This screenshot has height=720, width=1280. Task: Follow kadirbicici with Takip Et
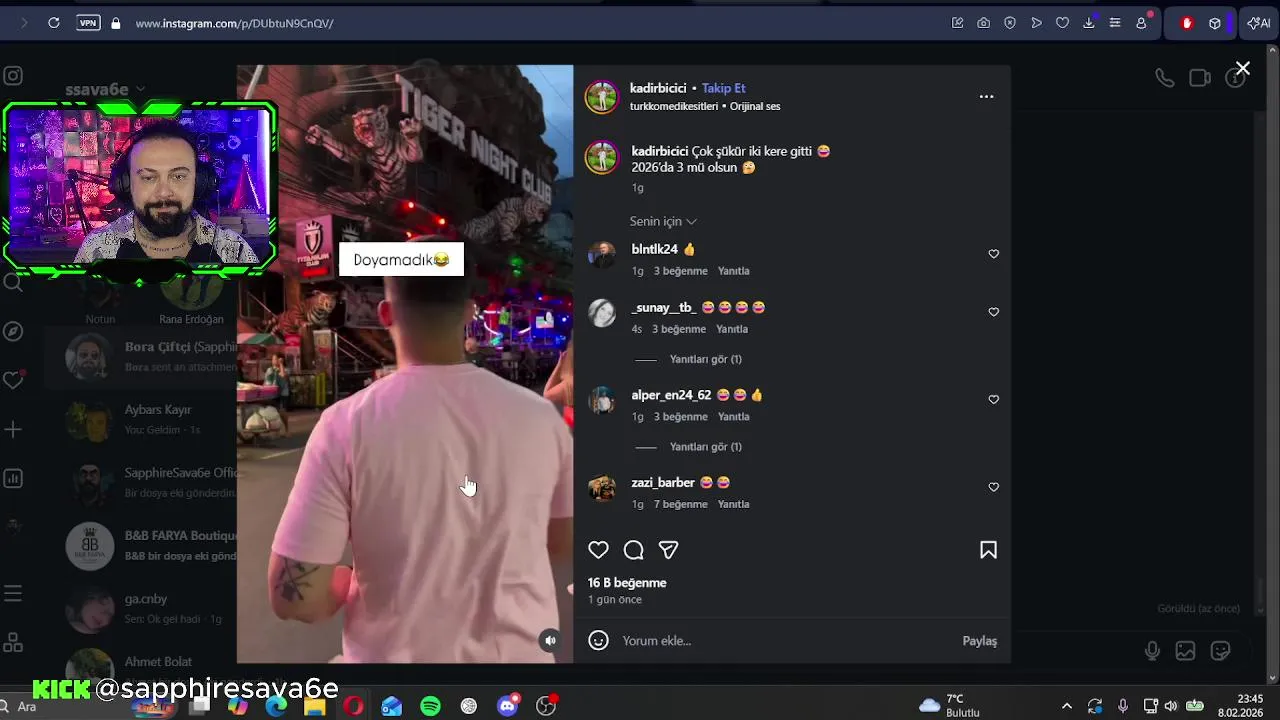pos(723,88)
